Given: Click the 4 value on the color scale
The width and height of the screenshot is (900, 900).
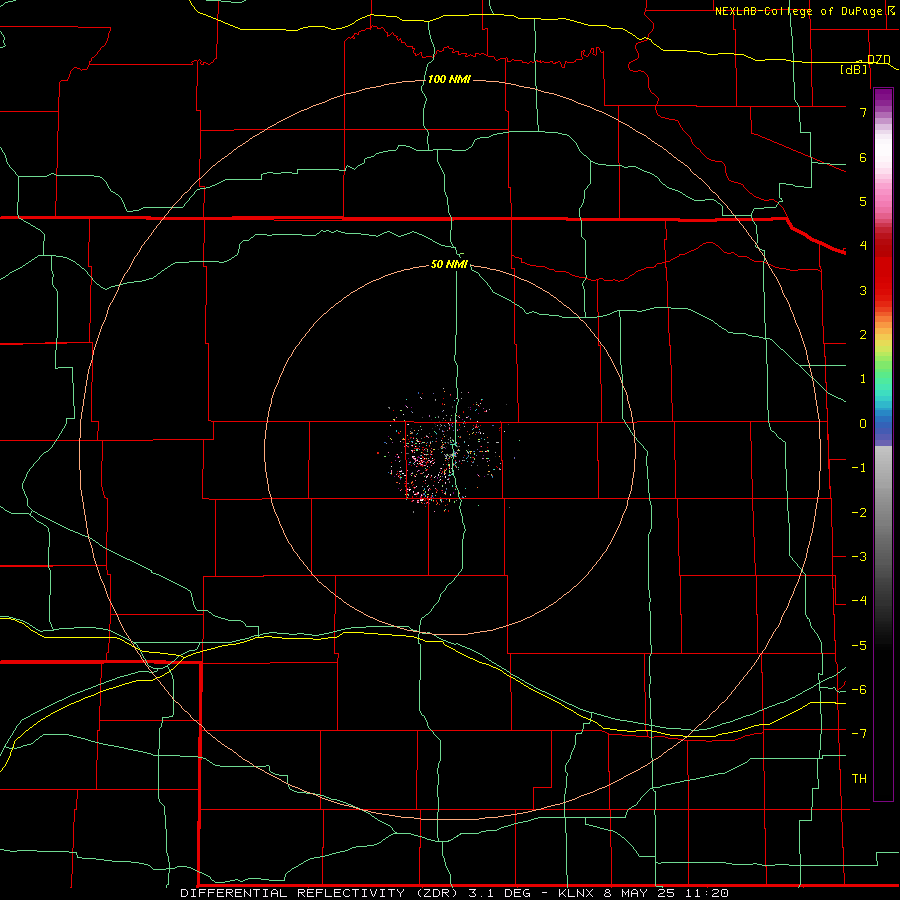Looking at the screenshot, I should pyautogui.click(x=863, y=246).
